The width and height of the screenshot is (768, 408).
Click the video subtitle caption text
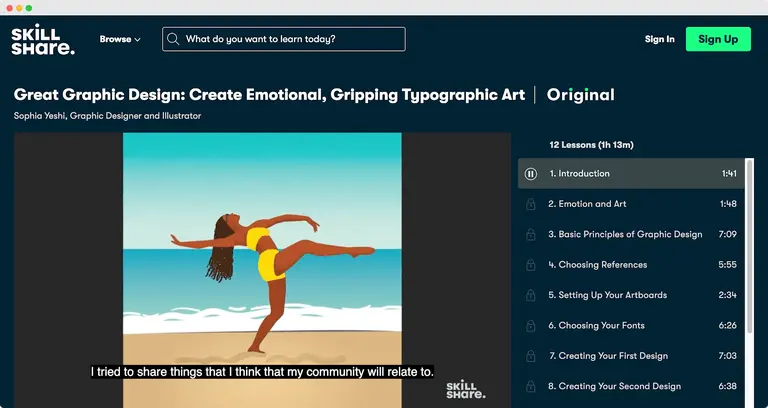[262, 372]
